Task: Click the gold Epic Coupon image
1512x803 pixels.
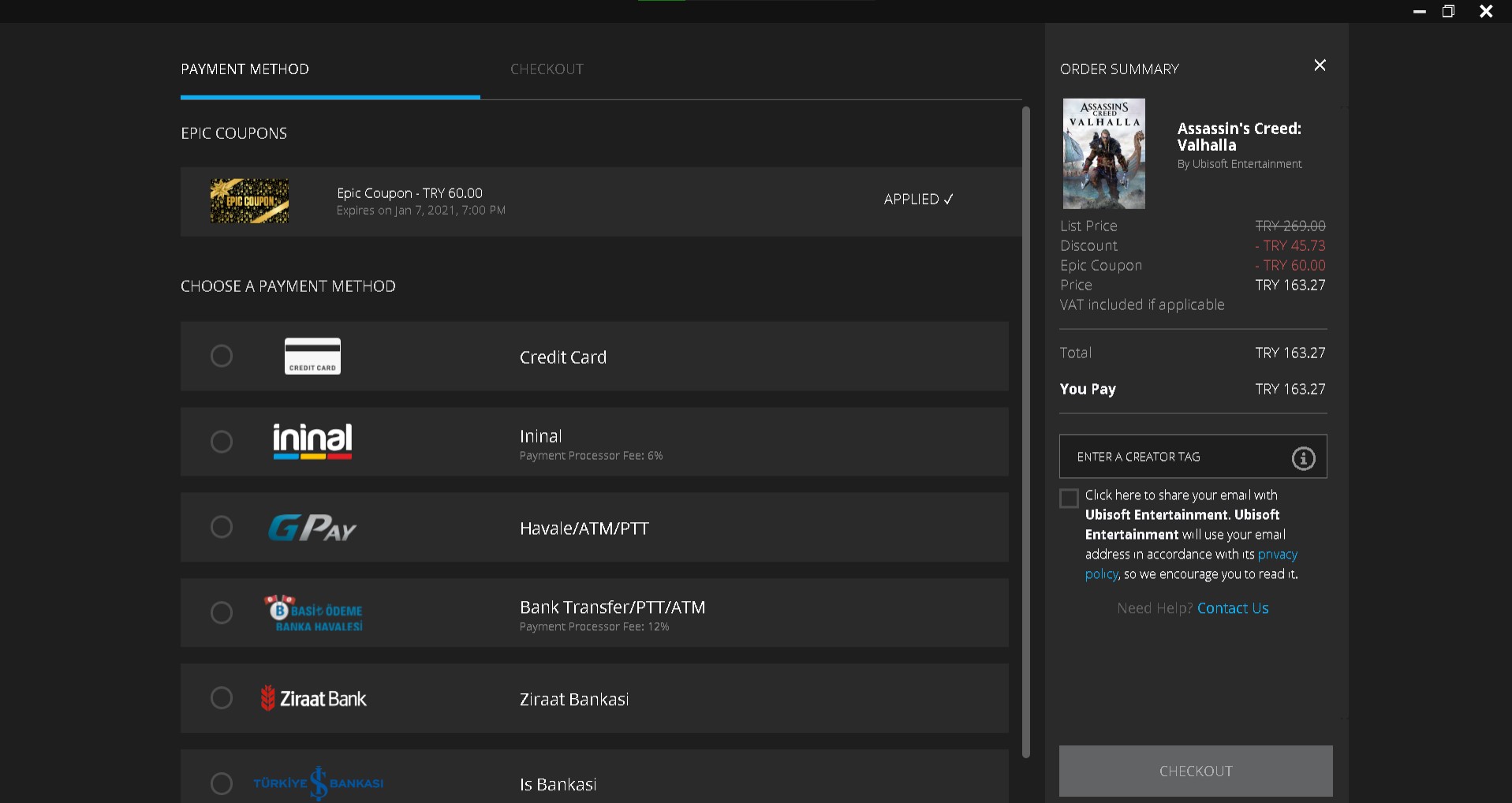Action: [249, 201]
